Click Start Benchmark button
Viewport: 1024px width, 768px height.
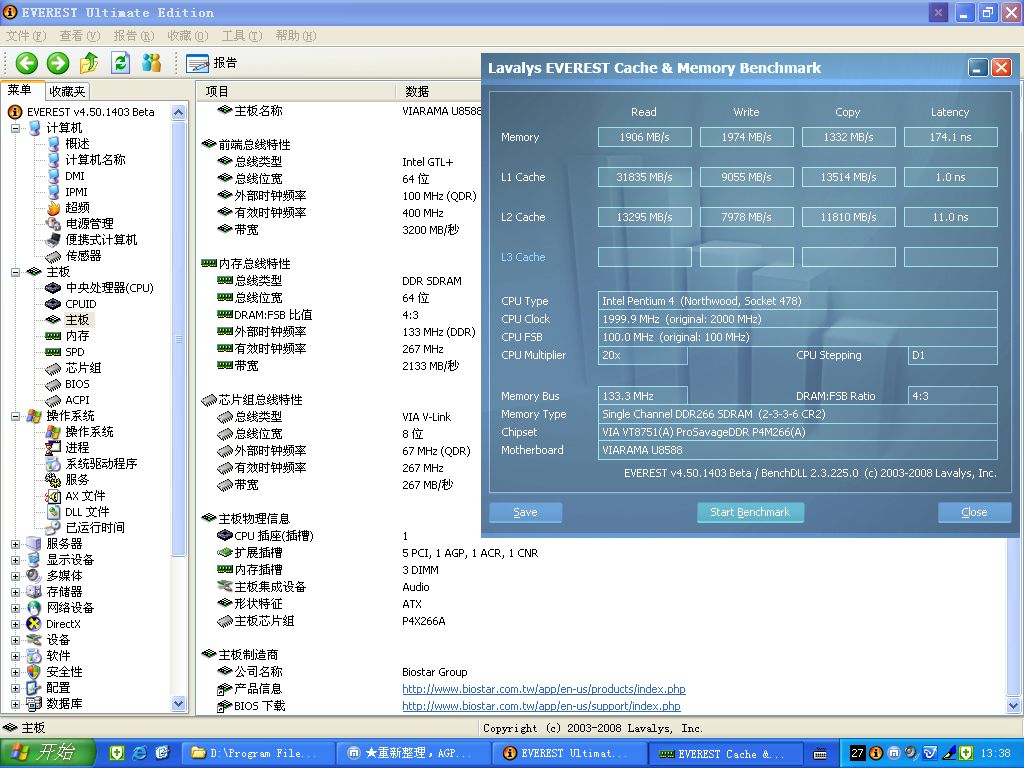tap(750, 512)
